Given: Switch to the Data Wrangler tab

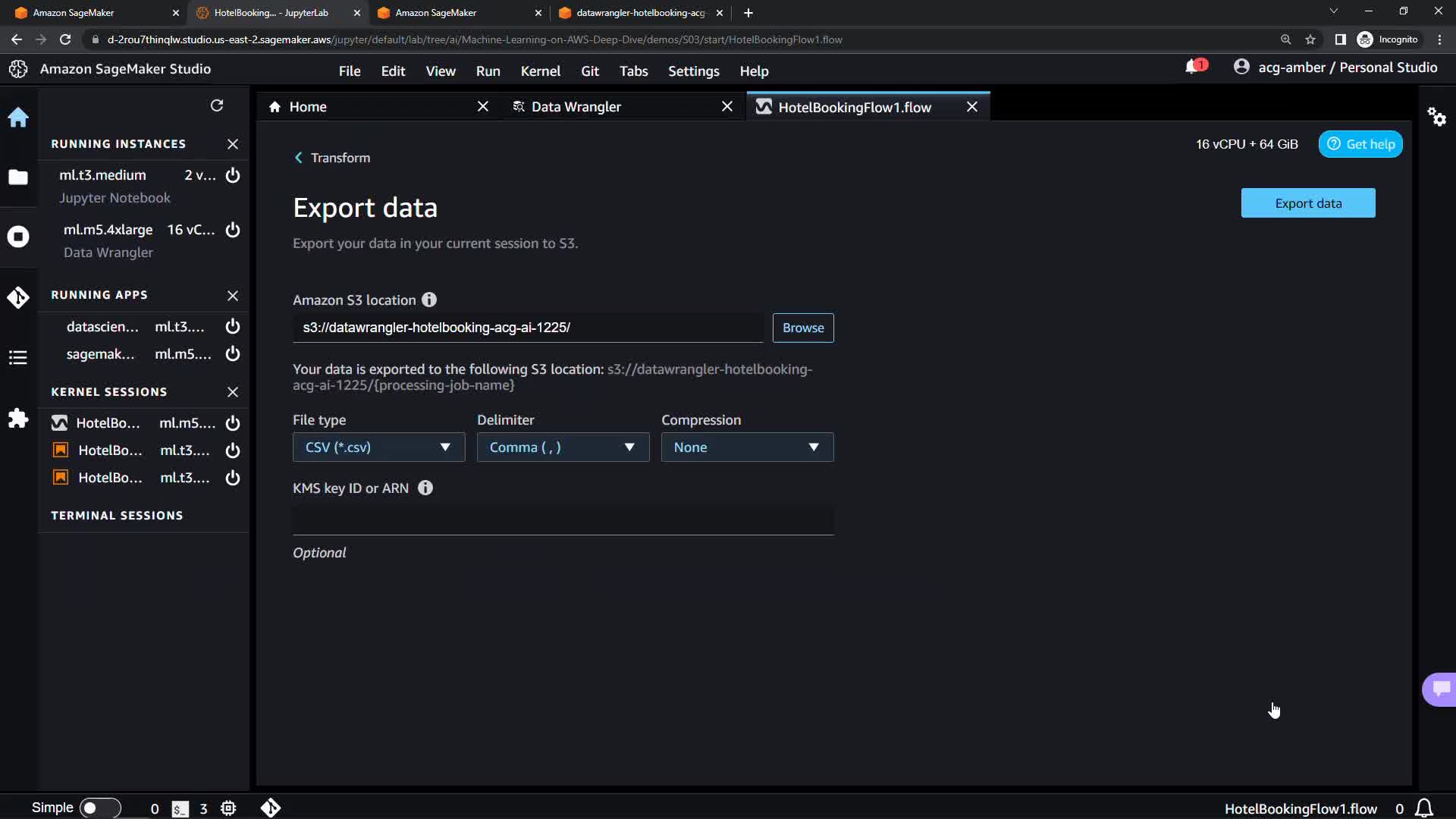Looking at the screenshot, I should 576,107.
